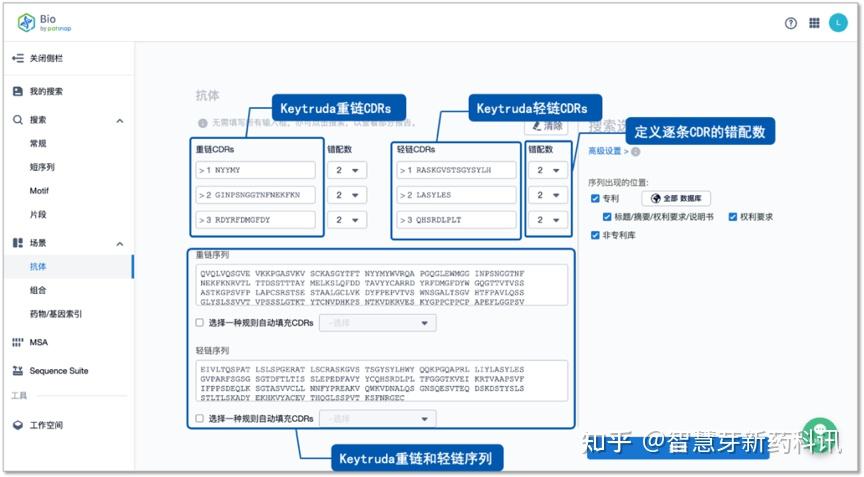
Task: Select 片段 in sidebar
Action: point(38,214)
